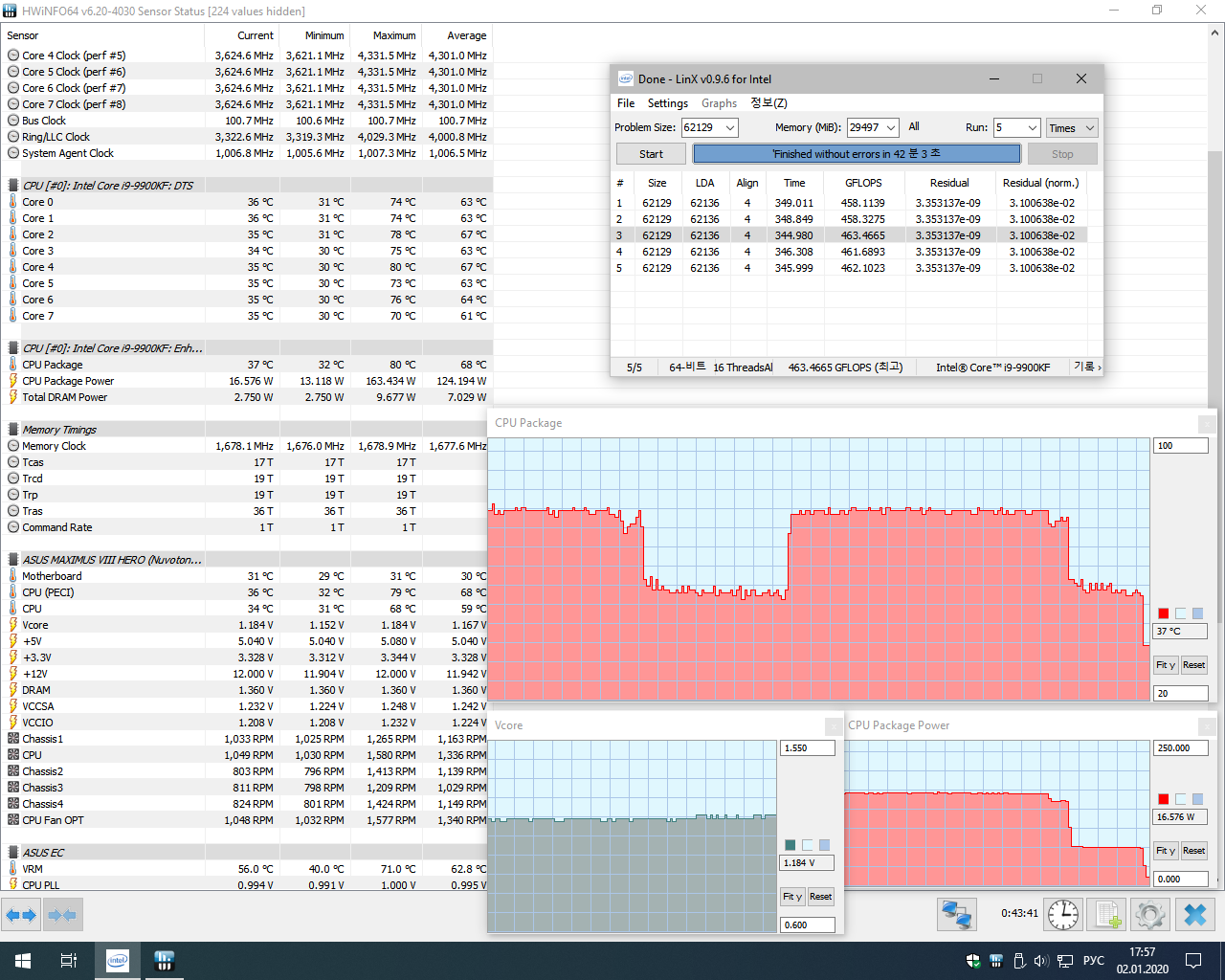Click the GFLOPS column header in LinX

click(x=863, y=183)
